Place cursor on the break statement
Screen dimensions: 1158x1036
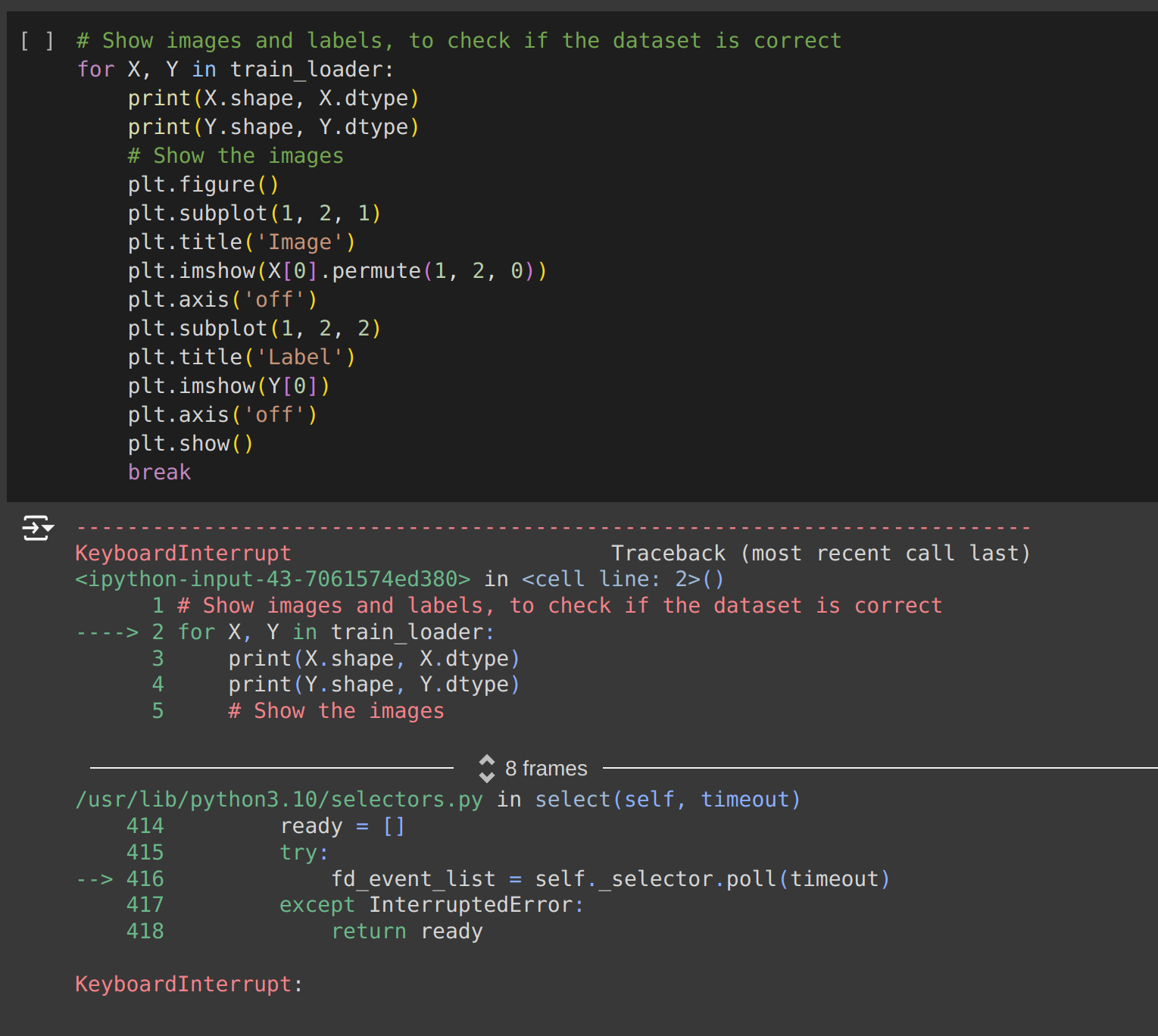(159, 473)
